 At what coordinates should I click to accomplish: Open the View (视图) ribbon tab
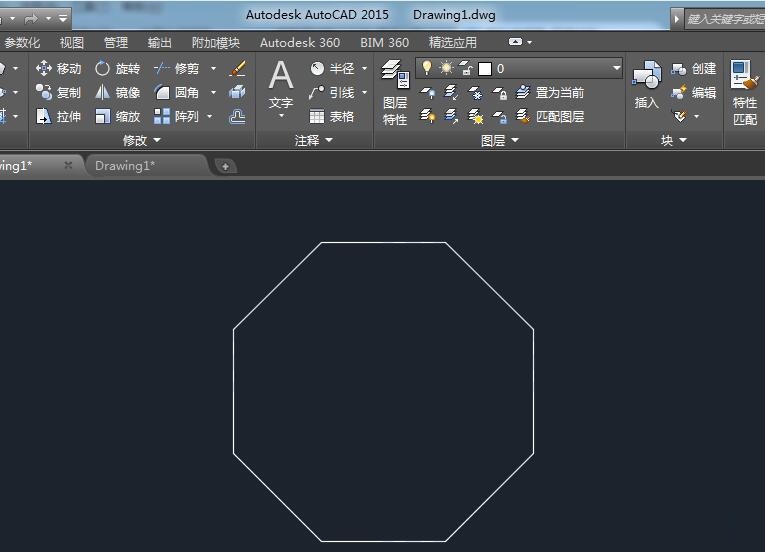[72, 42]
